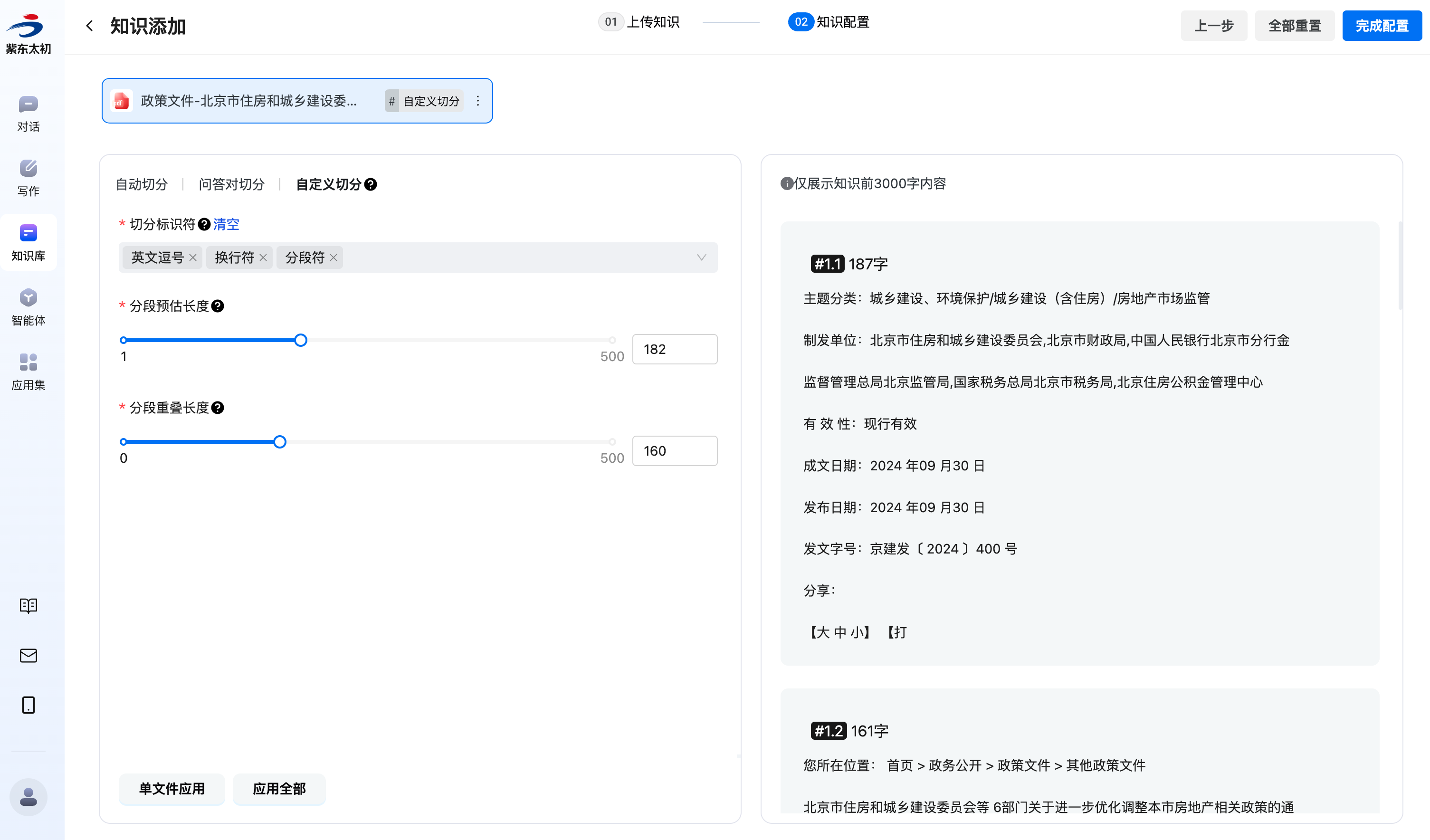
Task: Open the 知识库 knowledge base section
Action: point(29,243)
